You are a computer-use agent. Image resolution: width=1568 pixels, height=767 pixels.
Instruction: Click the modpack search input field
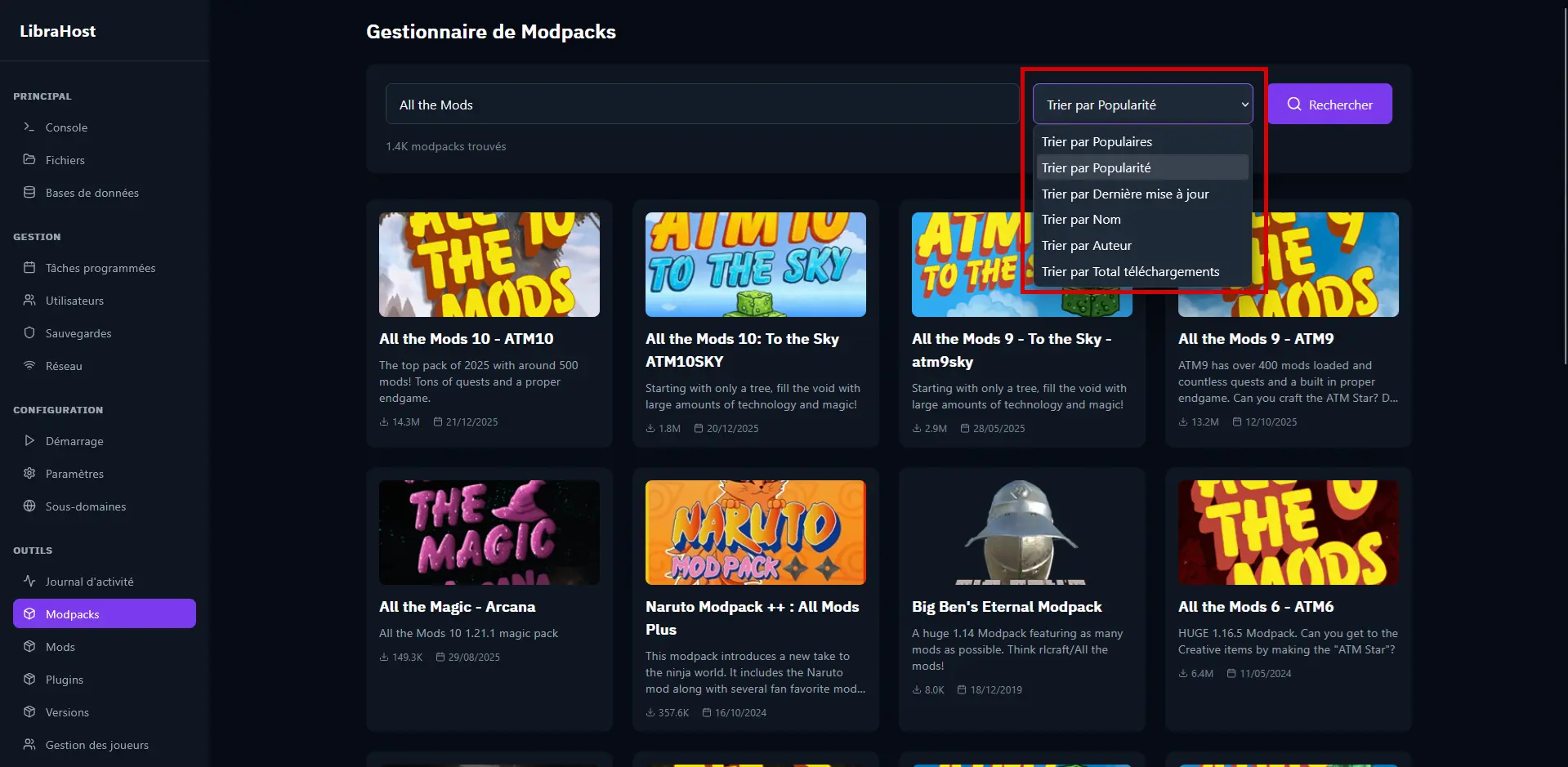click(x=701, y=105)
